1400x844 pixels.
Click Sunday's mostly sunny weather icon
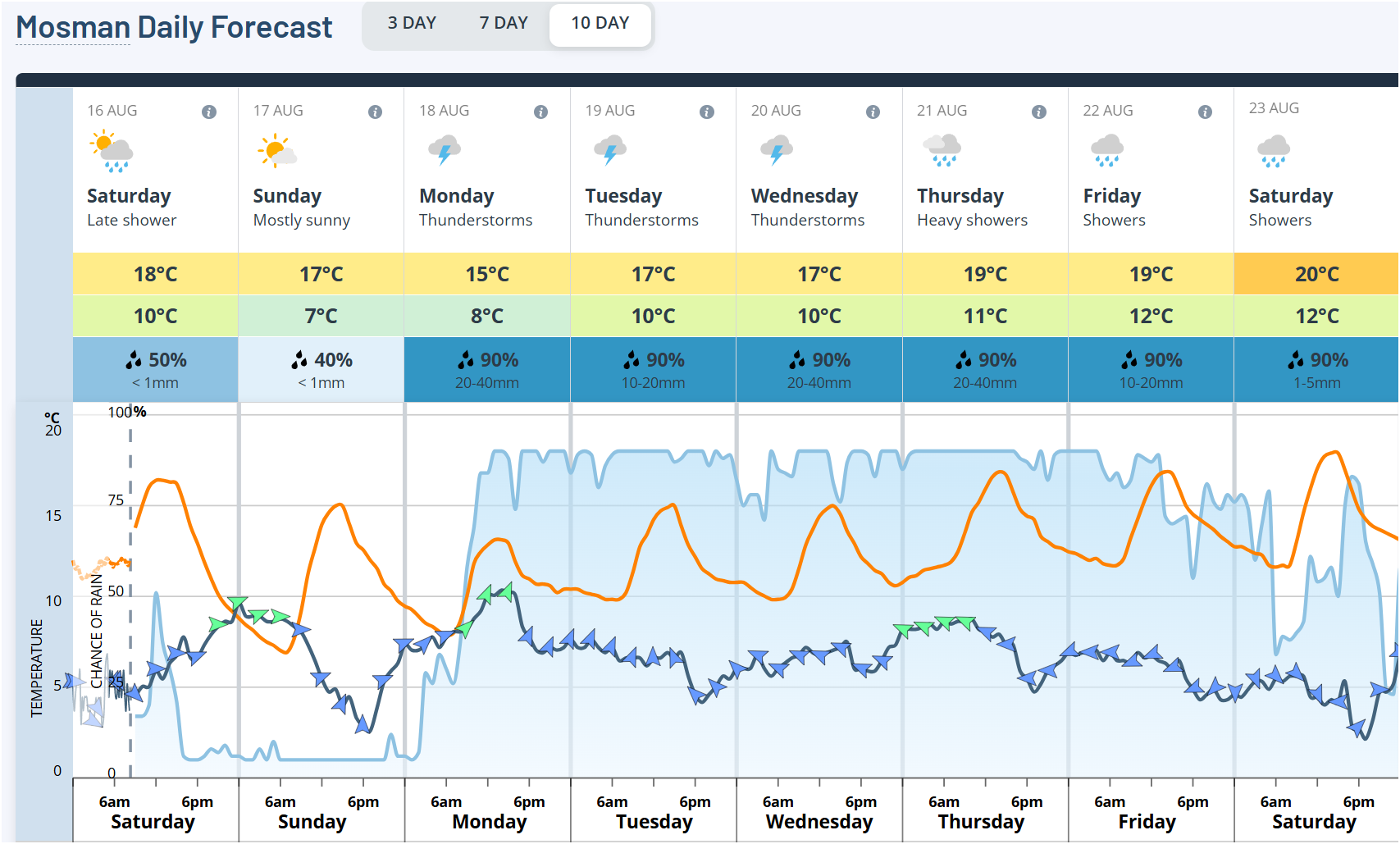click(x=277, y=152)
